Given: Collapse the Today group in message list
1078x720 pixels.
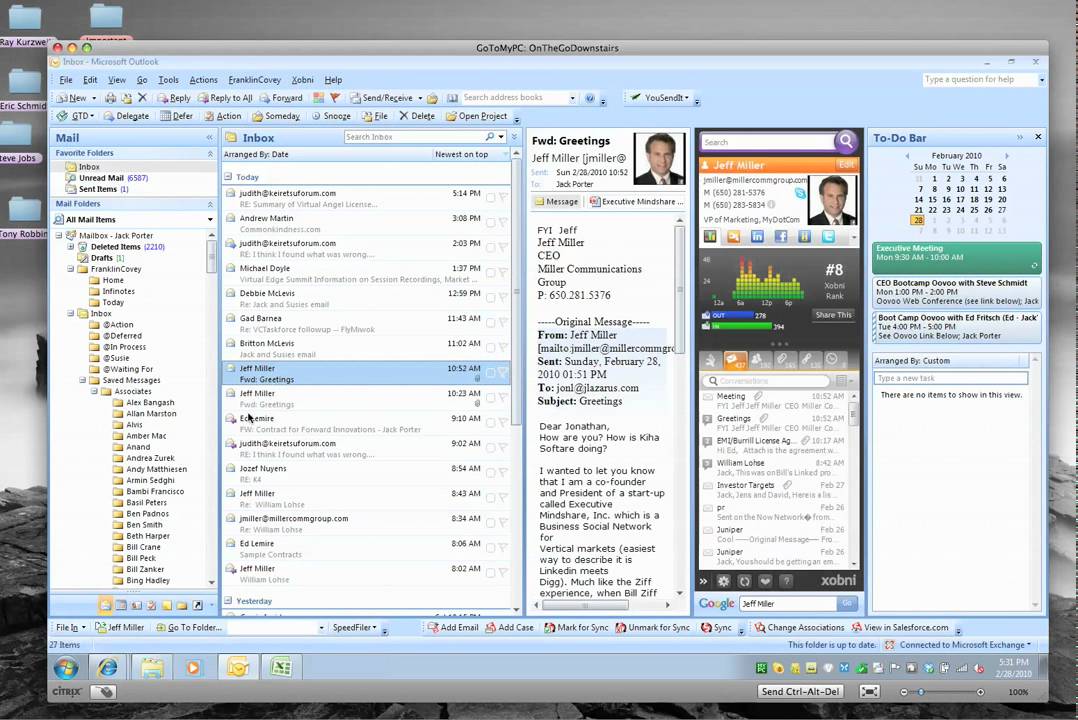Looking at the screenshot, I should (228, 177).
